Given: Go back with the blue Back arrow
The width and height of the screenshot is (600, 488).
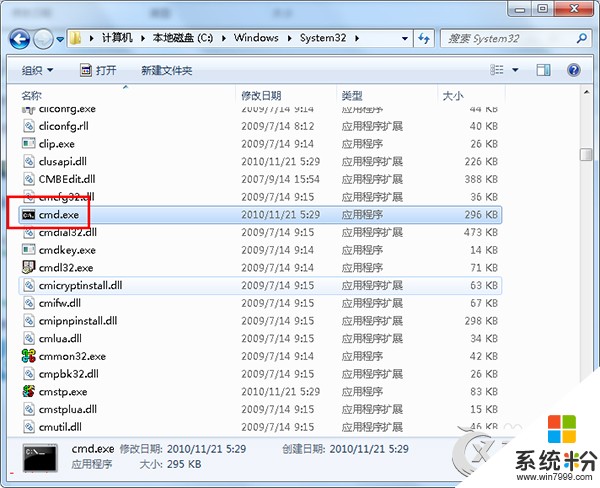Looking at the screenshot, I should [20, 39].
